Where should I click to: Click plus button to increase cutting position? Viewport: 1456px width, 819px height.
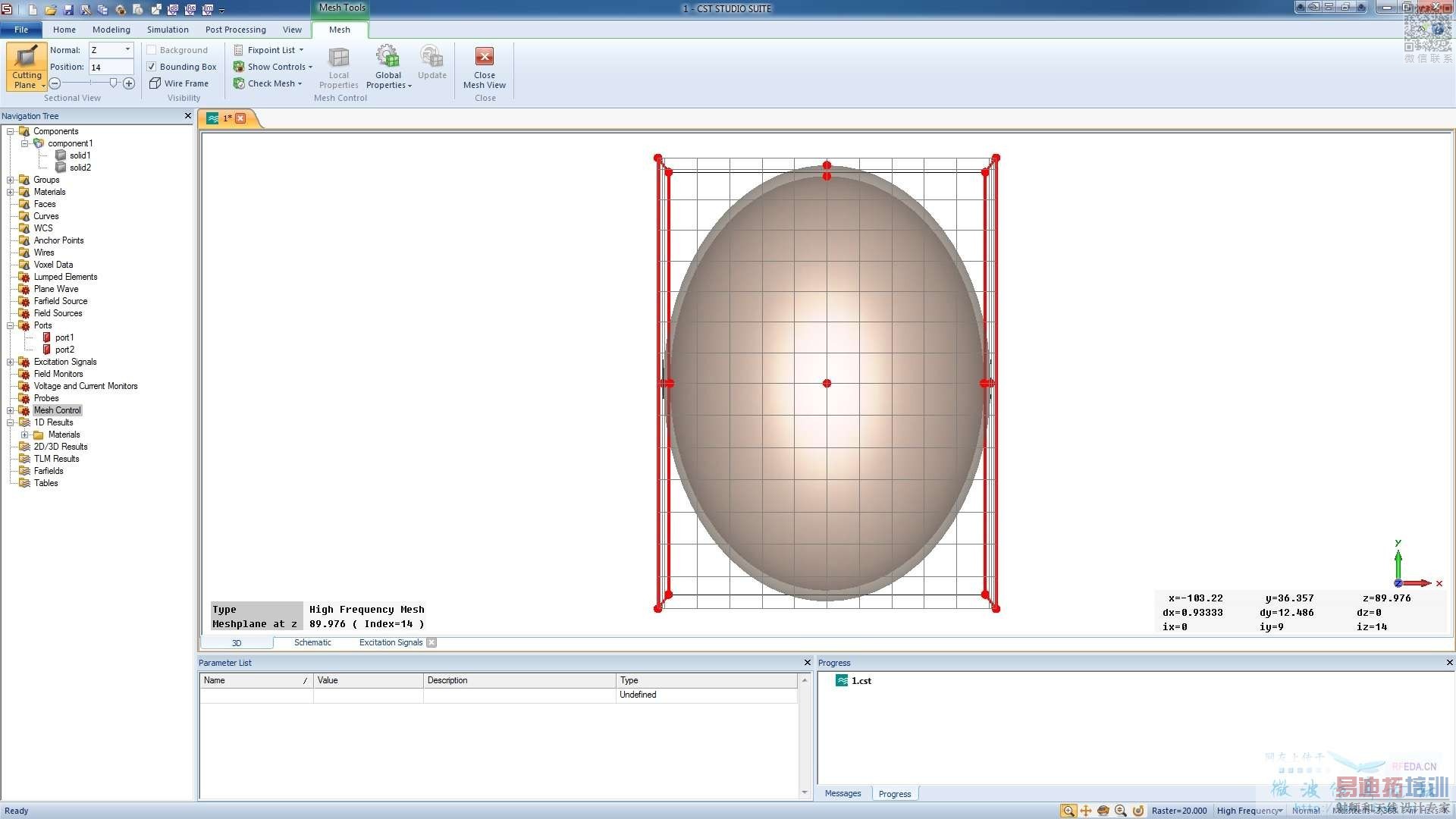pyautogui.click(x=129, y=83)
